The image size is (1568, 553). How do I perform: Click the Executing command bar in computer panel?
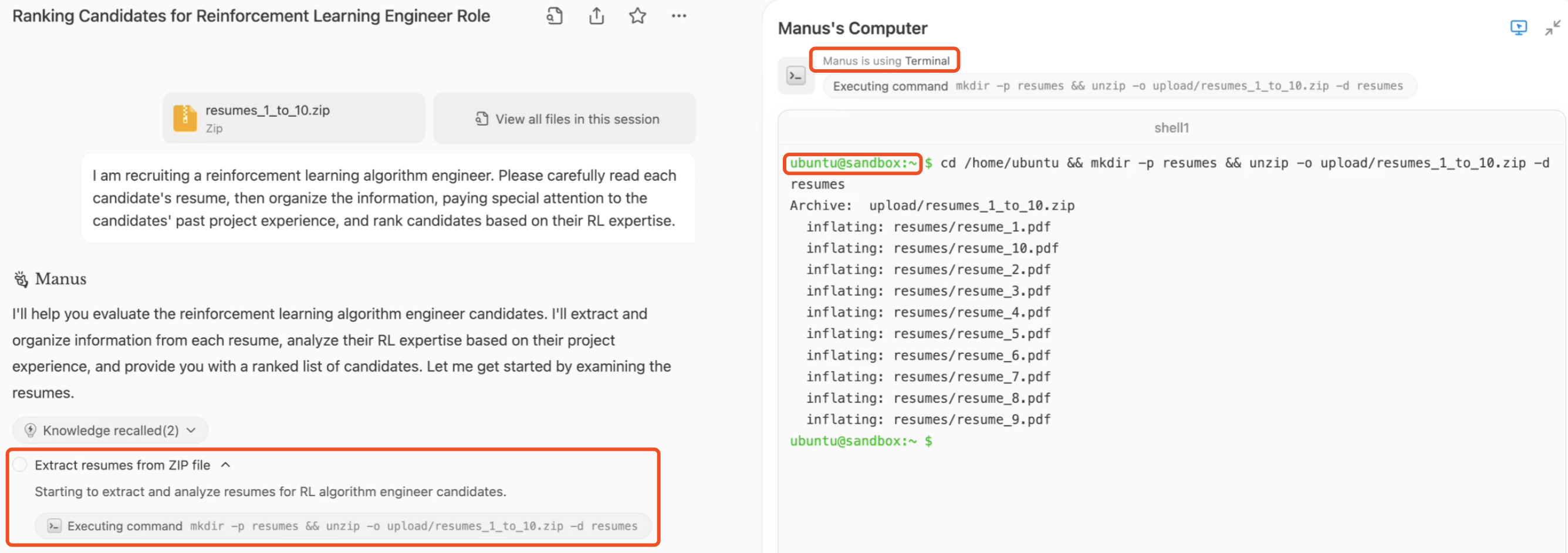tap(1118, 86)
